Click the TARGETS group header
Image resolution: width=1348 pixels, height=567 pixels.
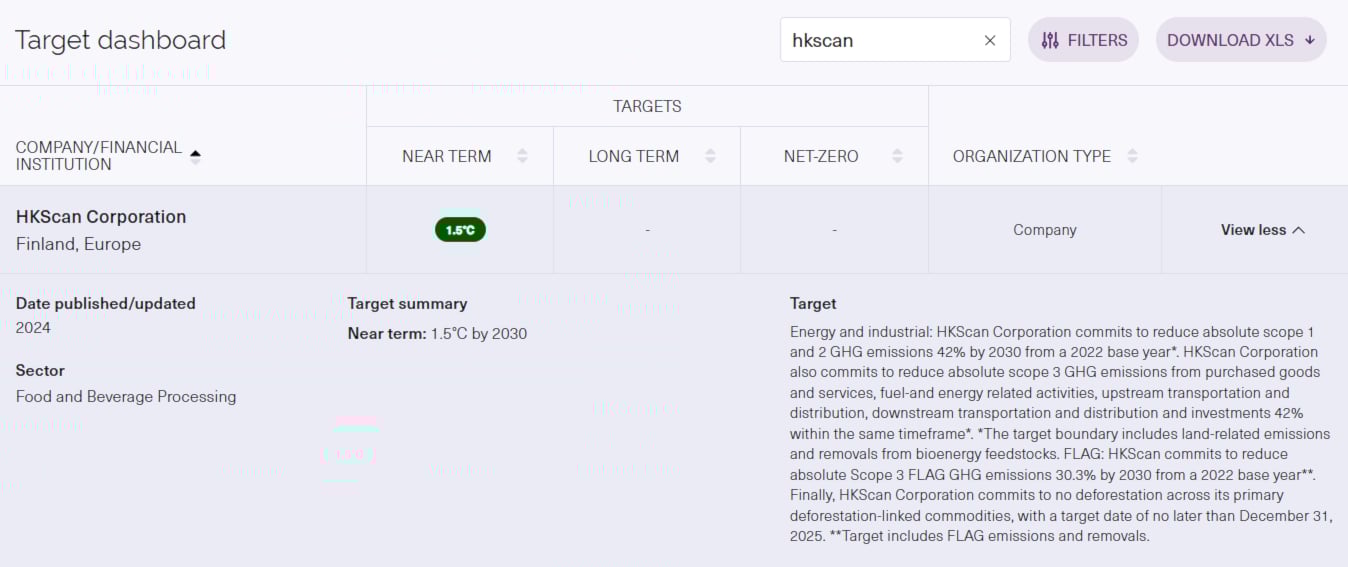click(x=647, y=106)
